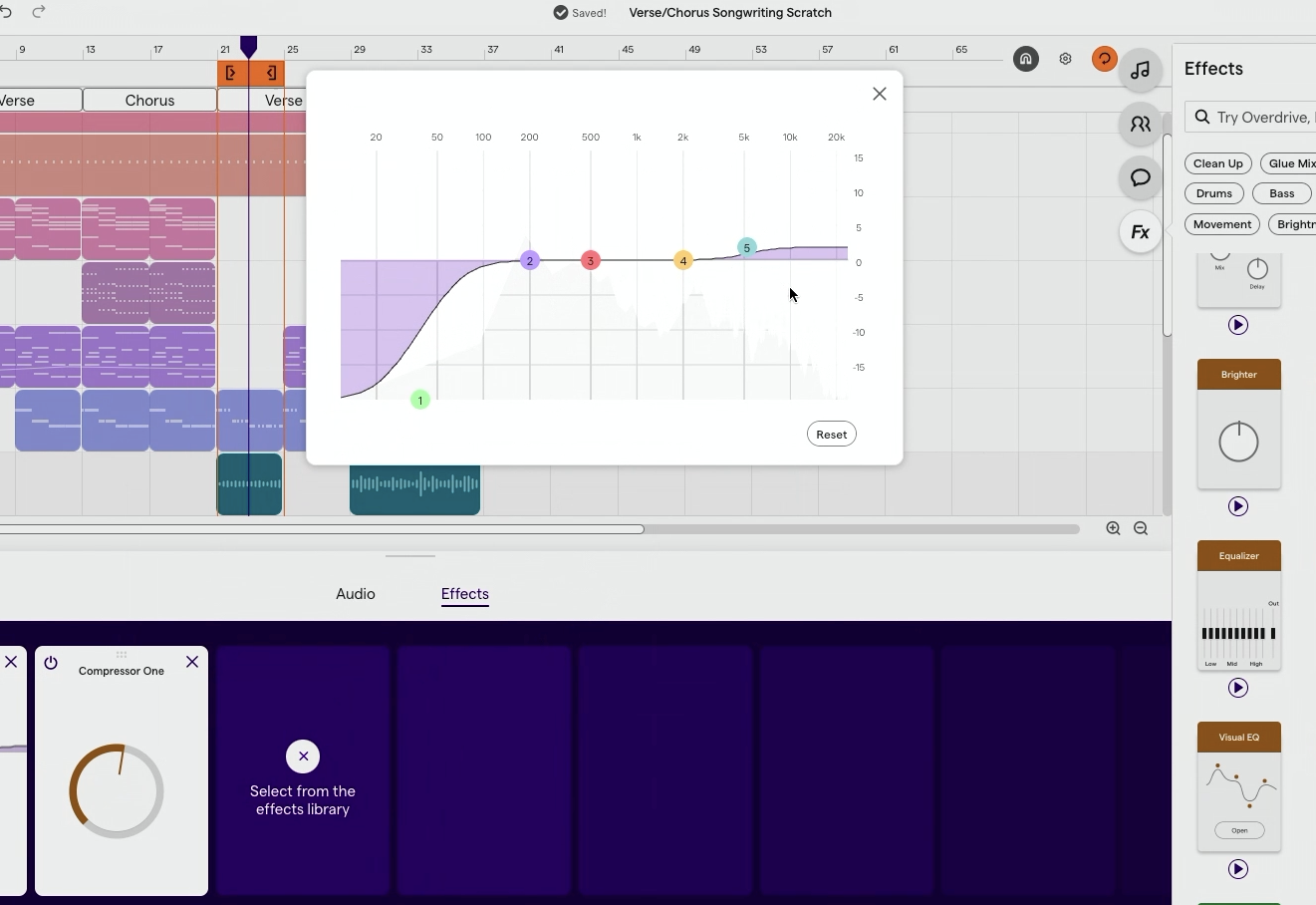Search effects in the Try Overdrive field
This screenshot has width=1316, height=905.
click(1250, 118)
